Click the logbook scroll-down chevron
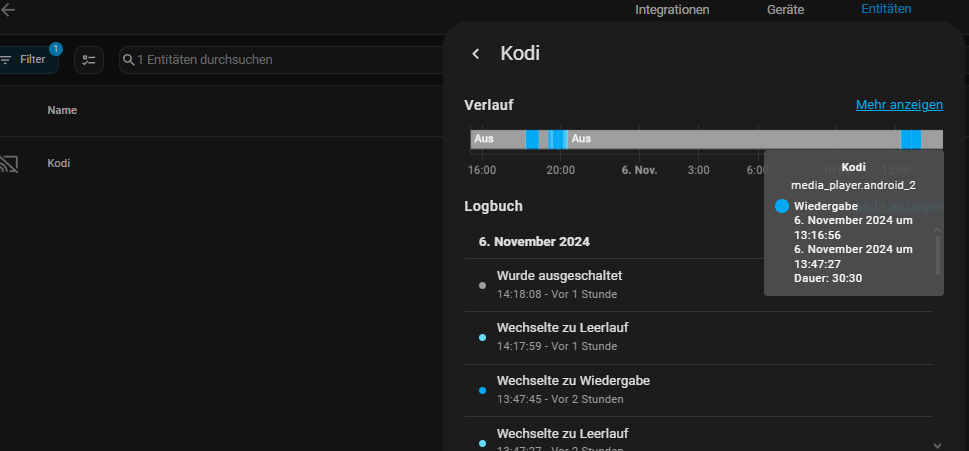 (x=937, y=445)
